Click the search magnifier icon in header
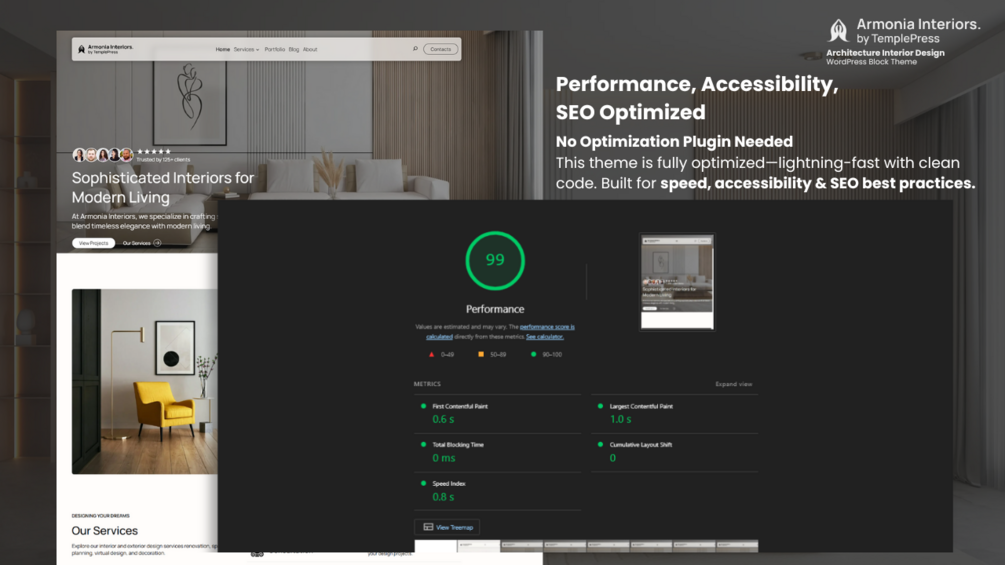Viewport: 1005px width, 565px height. click(415, 49)
